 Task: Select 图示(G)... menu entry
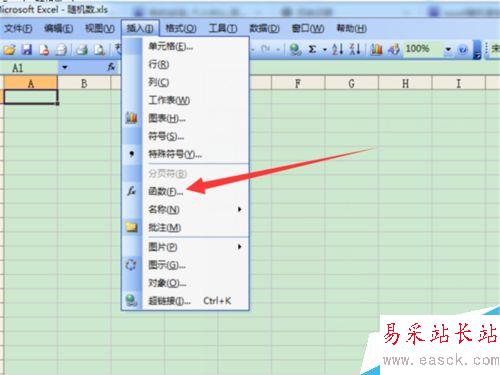(x=196, y=265)
